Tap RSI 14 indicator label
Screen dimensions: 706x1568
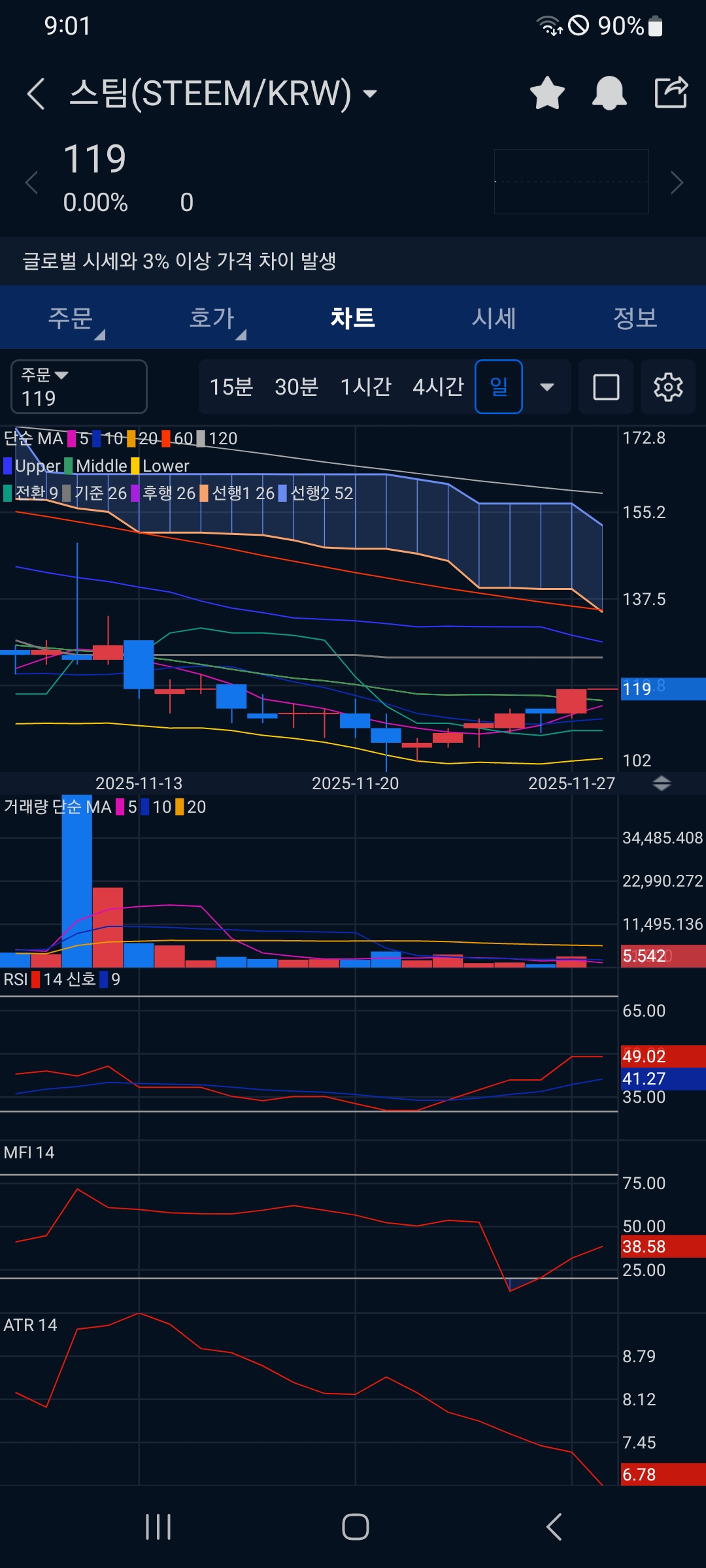click(33, 979)
